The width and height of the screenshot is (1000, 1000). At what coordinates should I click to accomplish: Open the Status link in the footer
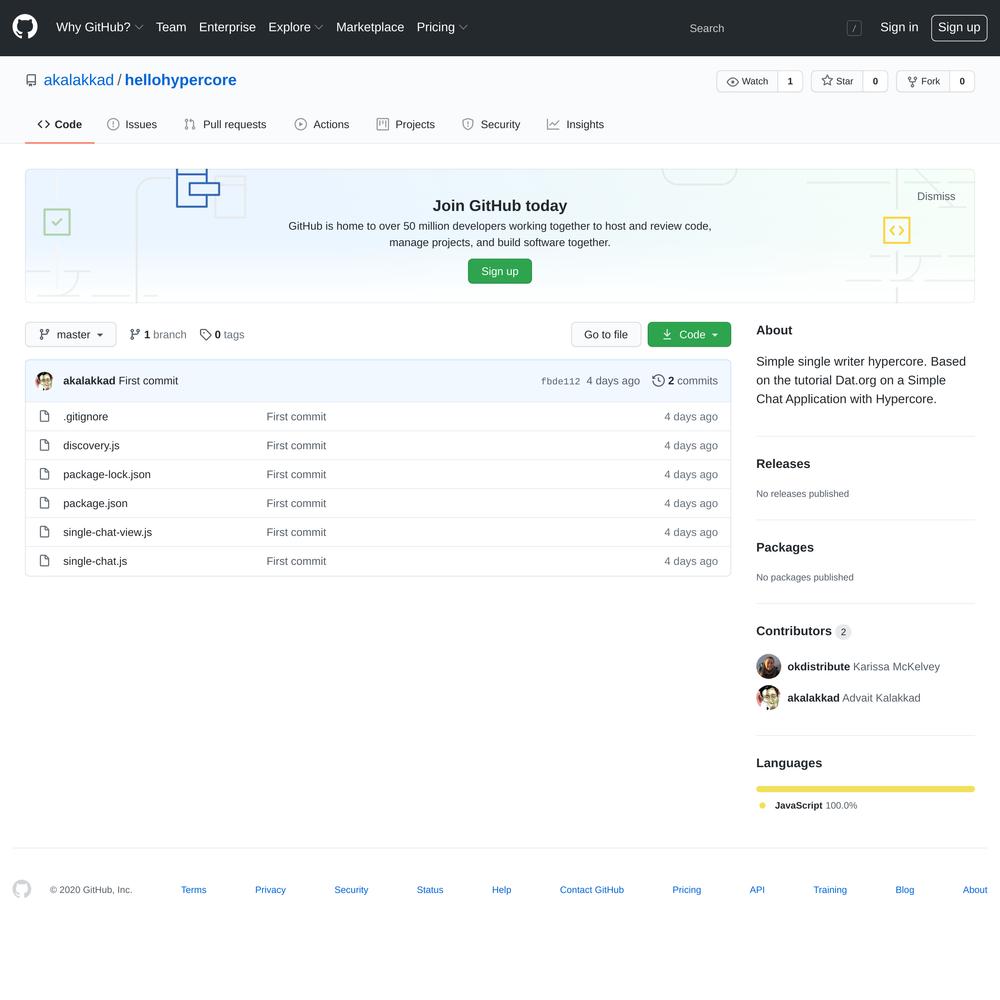pyautogui.click(x=430, y=890)
